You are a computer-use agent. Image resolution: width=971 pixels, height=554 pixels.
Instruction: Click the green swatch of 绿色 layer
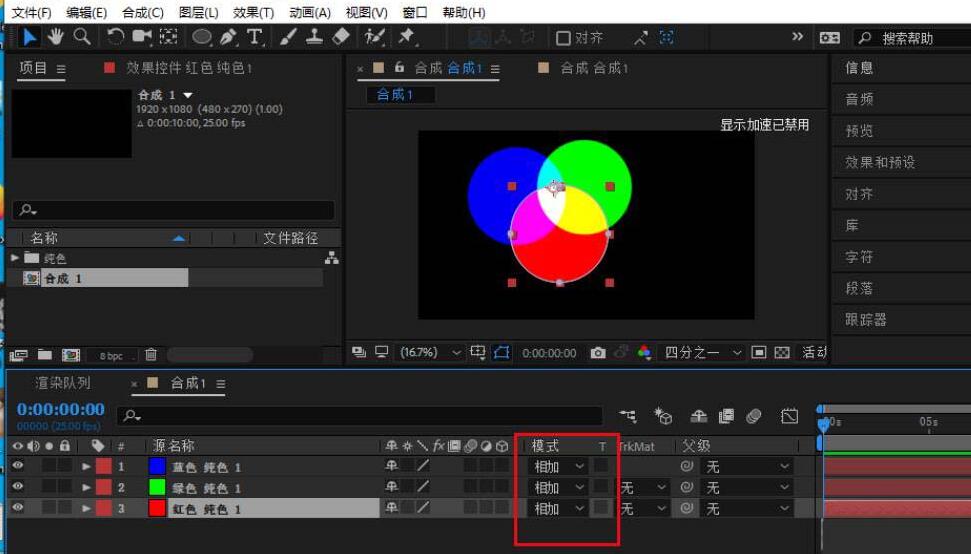tap(157, 488)
